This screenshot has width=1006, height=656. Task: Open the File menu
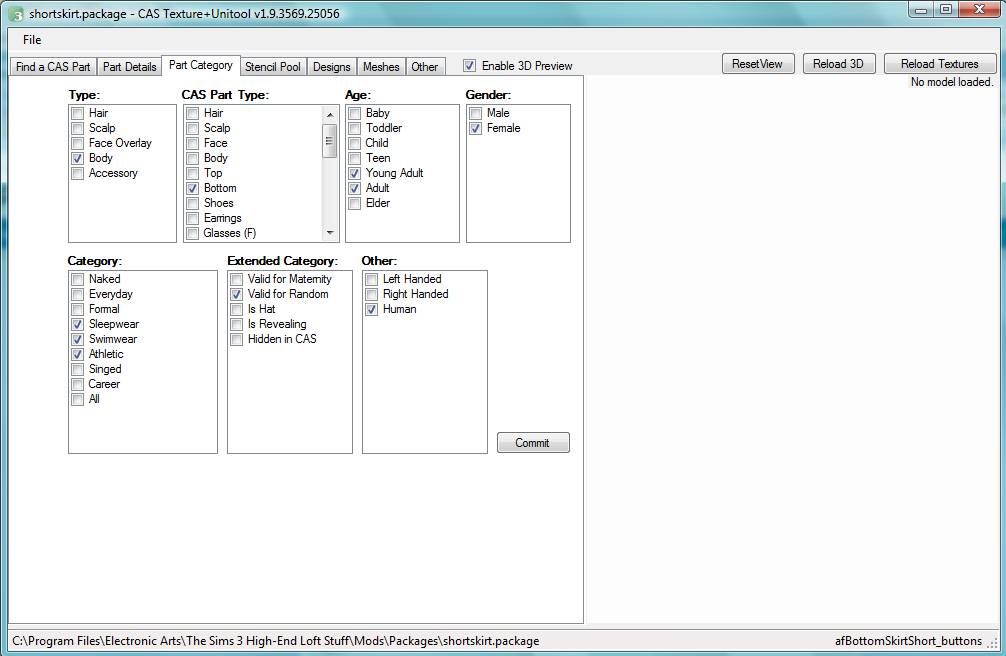pyautogui.click(x=32, y=40)
